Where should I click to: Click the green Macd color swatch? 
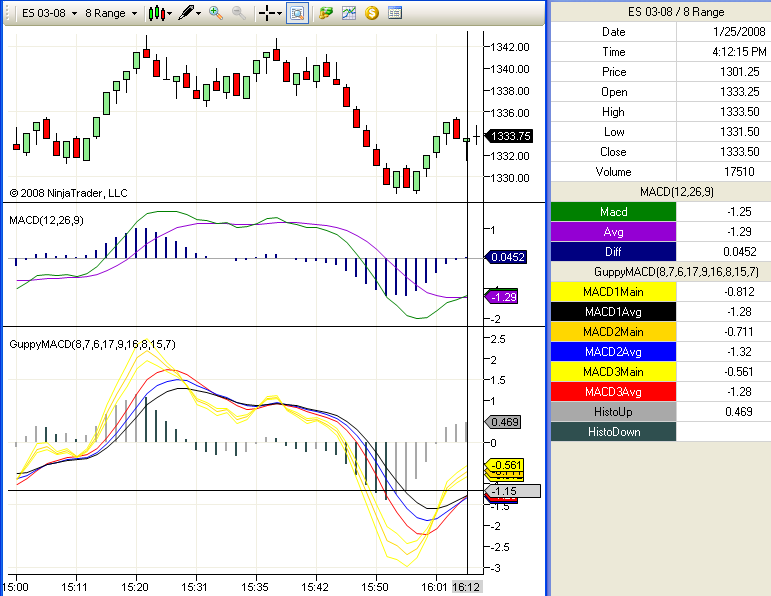tap(614, 212)
